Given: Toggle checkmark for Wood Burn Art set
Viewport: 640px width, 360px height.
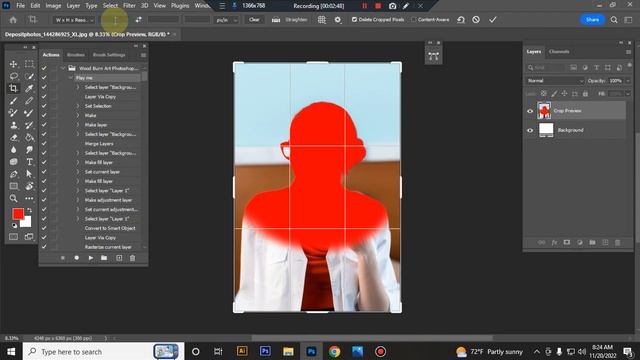Looking at the screenshot, I should 44,68.
